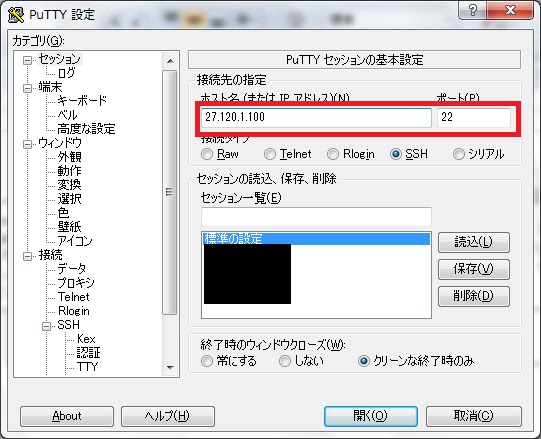Image resolution: width=541 pixels, height=439 pixels.
Task: Open the ウィンドウ category
Action: pyautogui.click(x=60, y=143)
